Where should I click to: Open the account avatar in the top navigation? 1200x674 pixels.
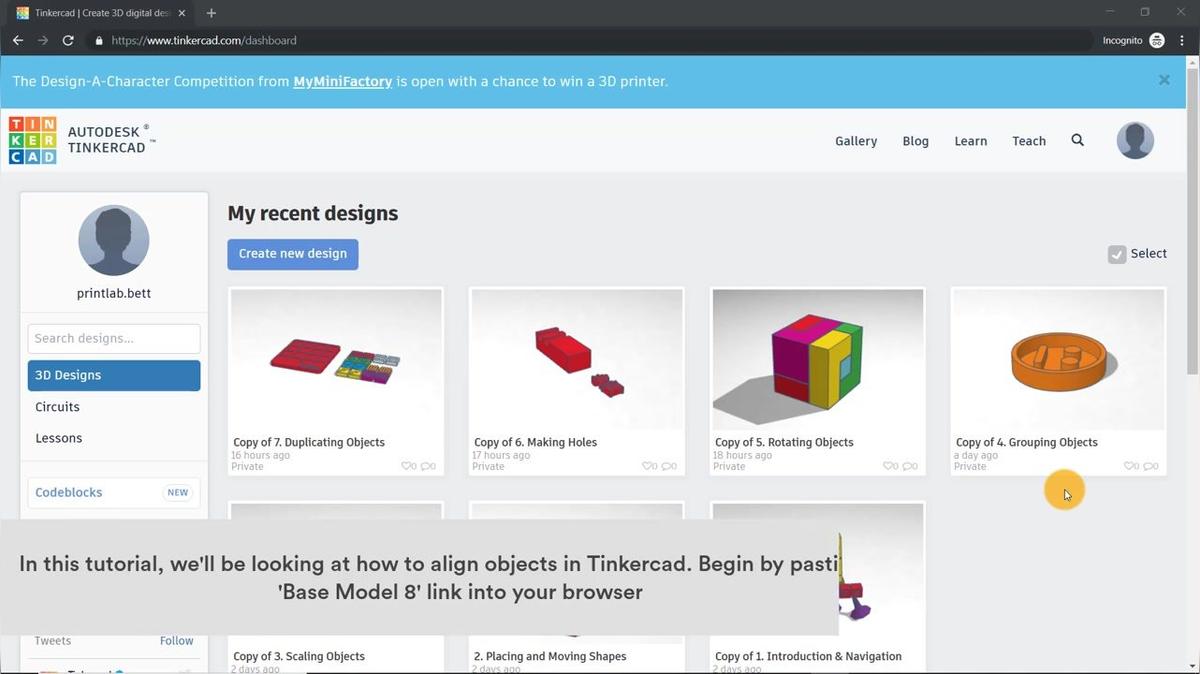point(1135,141)
